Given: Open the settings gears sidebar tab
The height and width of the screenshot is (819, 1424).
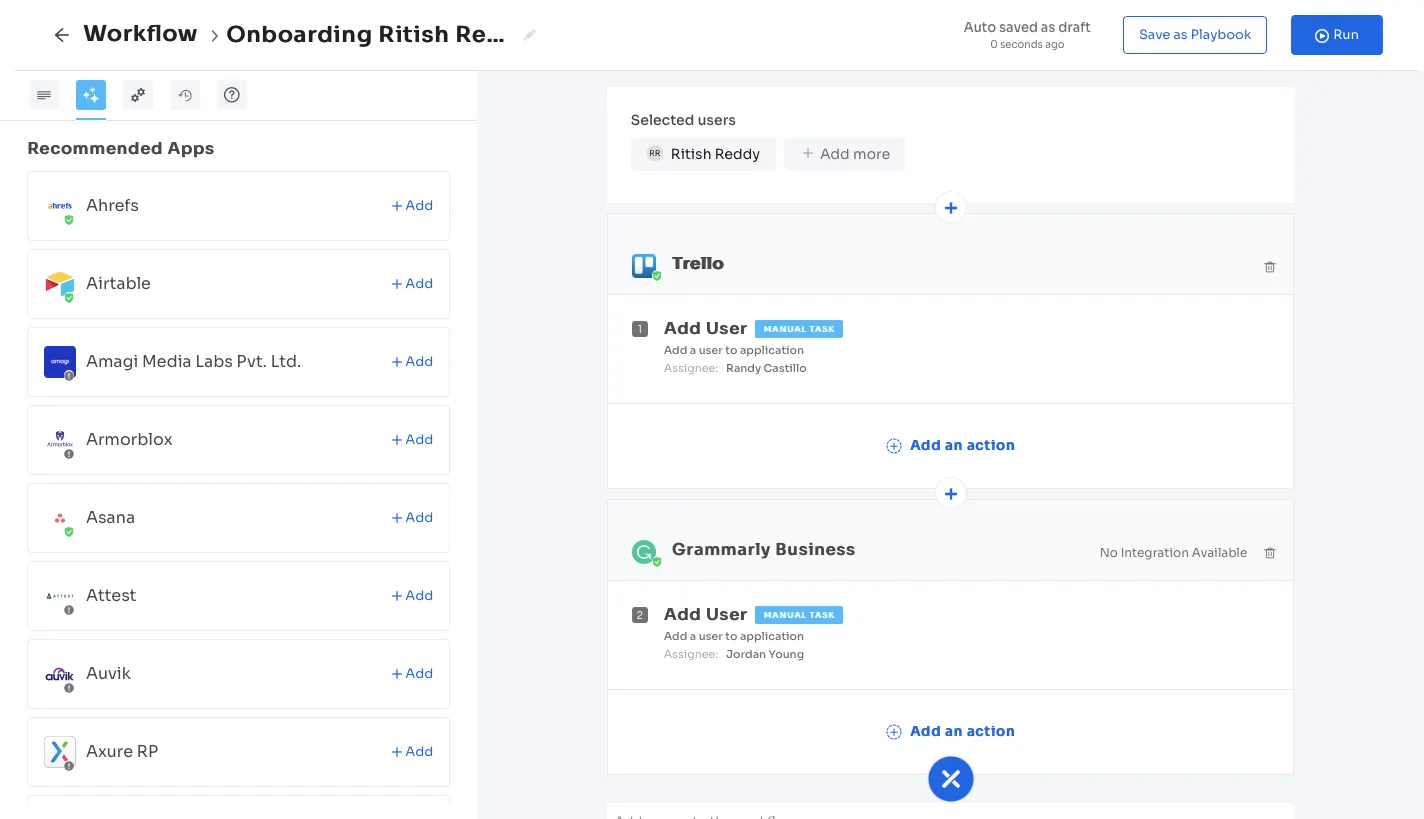Looking at the screenshot, I should point(138,95).
